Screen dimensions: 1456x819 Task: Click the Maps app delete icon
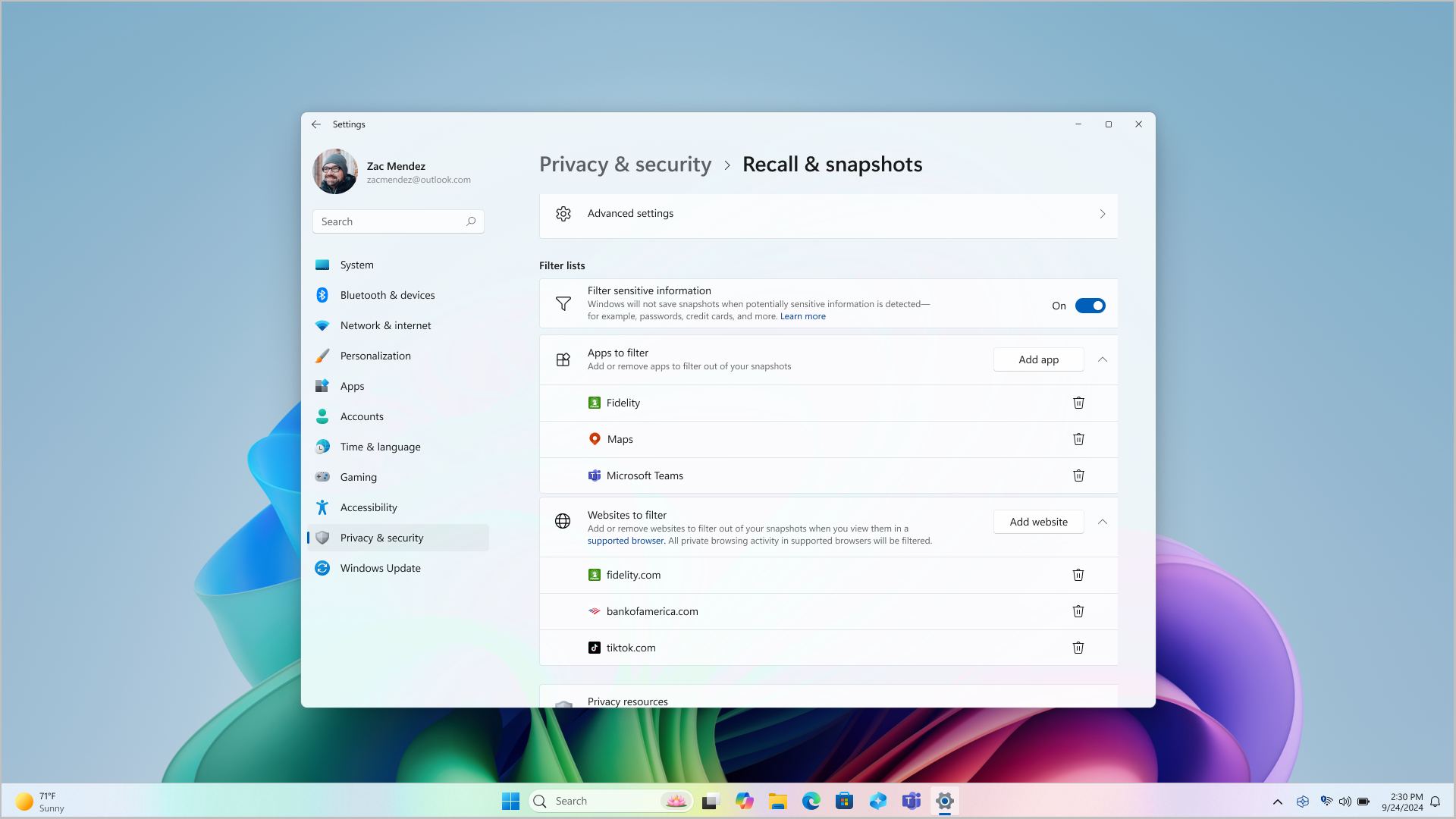[1078, 438]
